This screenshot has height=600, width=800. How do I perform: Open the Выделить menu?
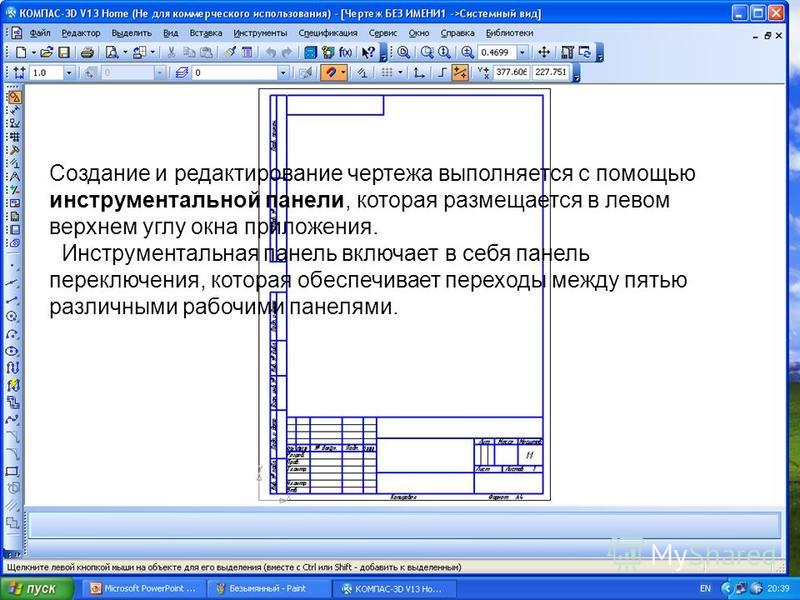pyautogui.click(x=132, y=33)
